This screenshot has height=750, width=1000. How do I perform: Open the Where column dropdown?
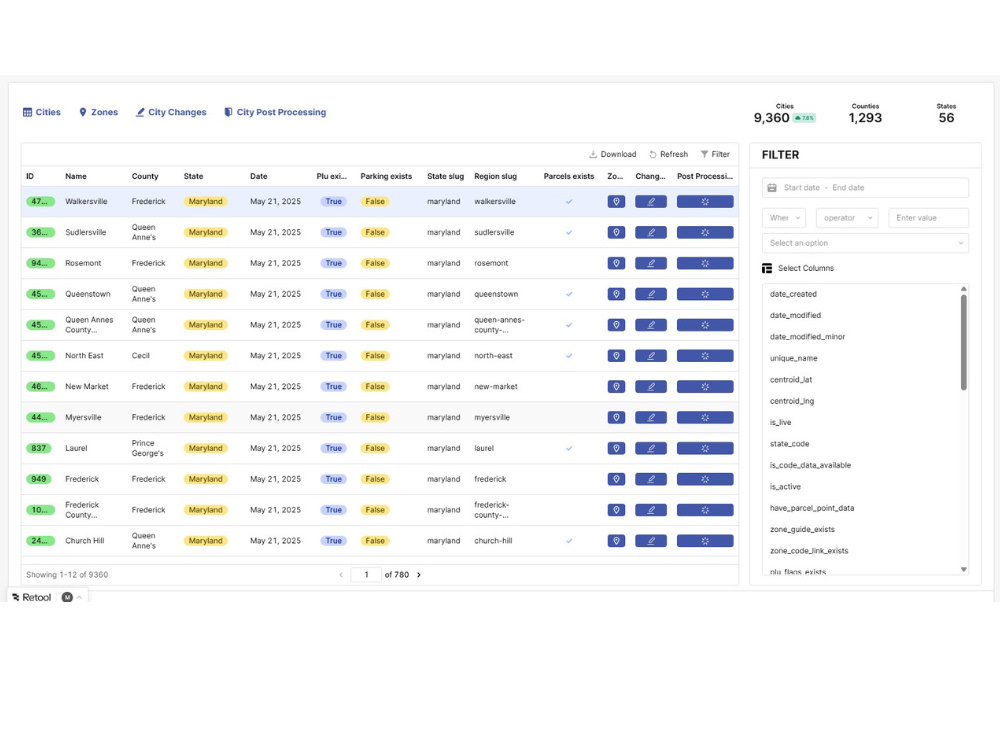(784, 218)
